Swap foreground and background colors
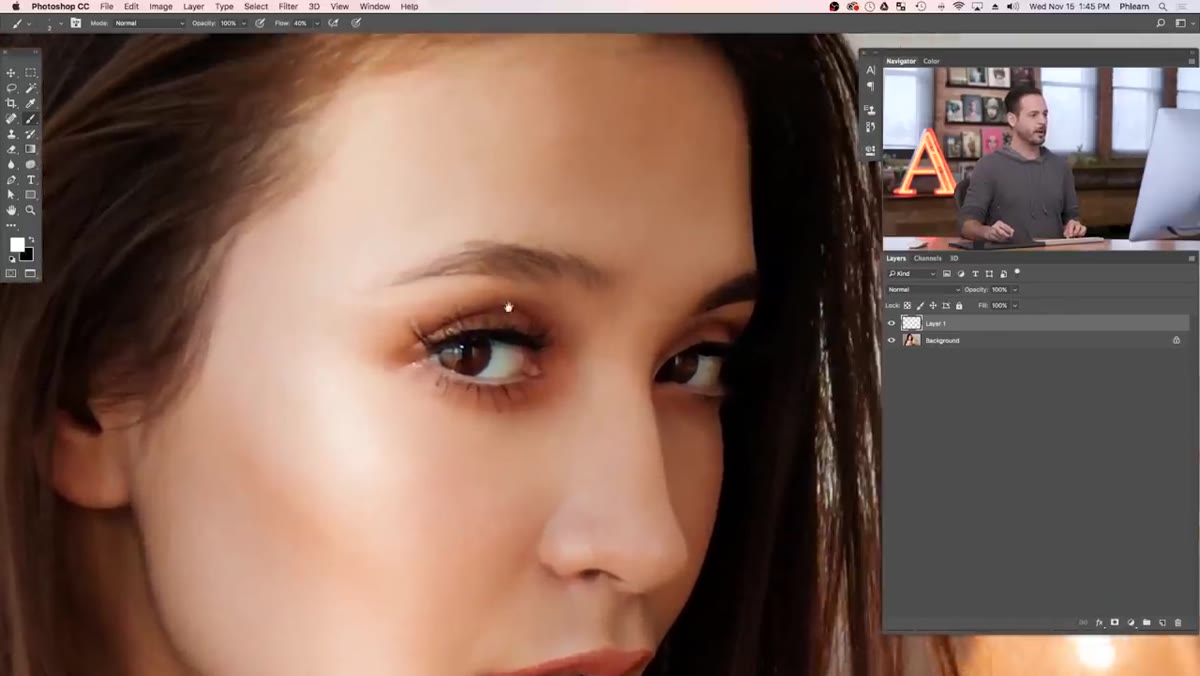The image size is (1200, 676). point(31,239)
